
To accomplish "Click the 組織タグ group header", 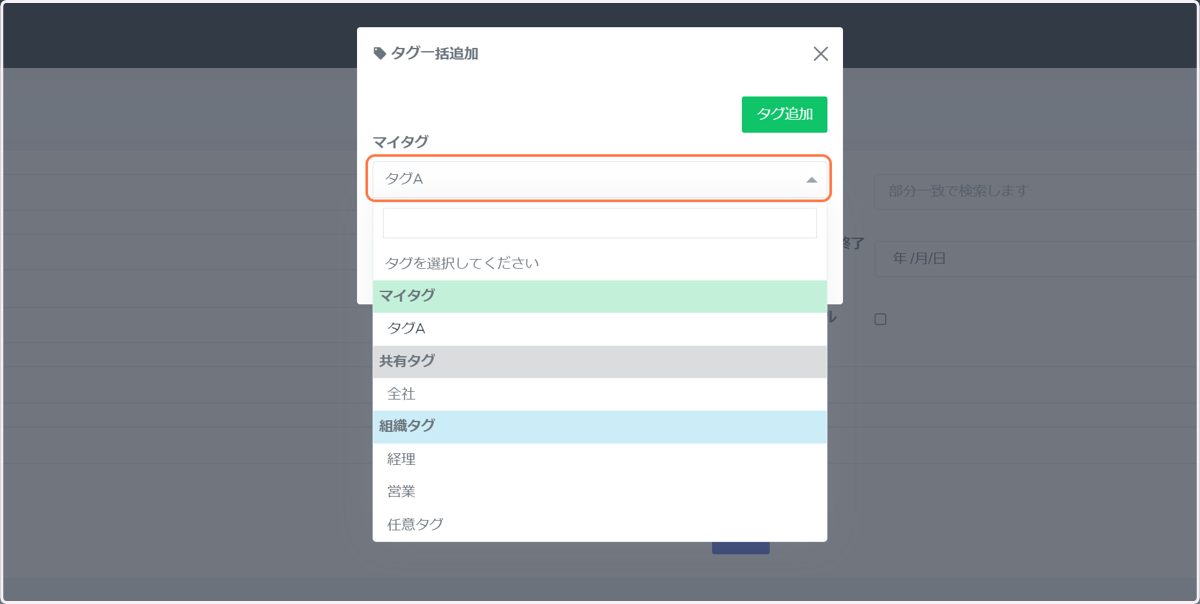I will [x=600, y=426].
